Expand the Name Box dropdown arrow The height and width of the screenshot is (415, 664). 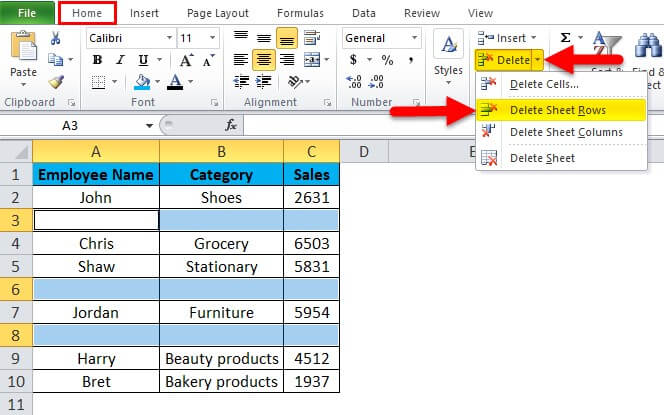tap(149, 125)
